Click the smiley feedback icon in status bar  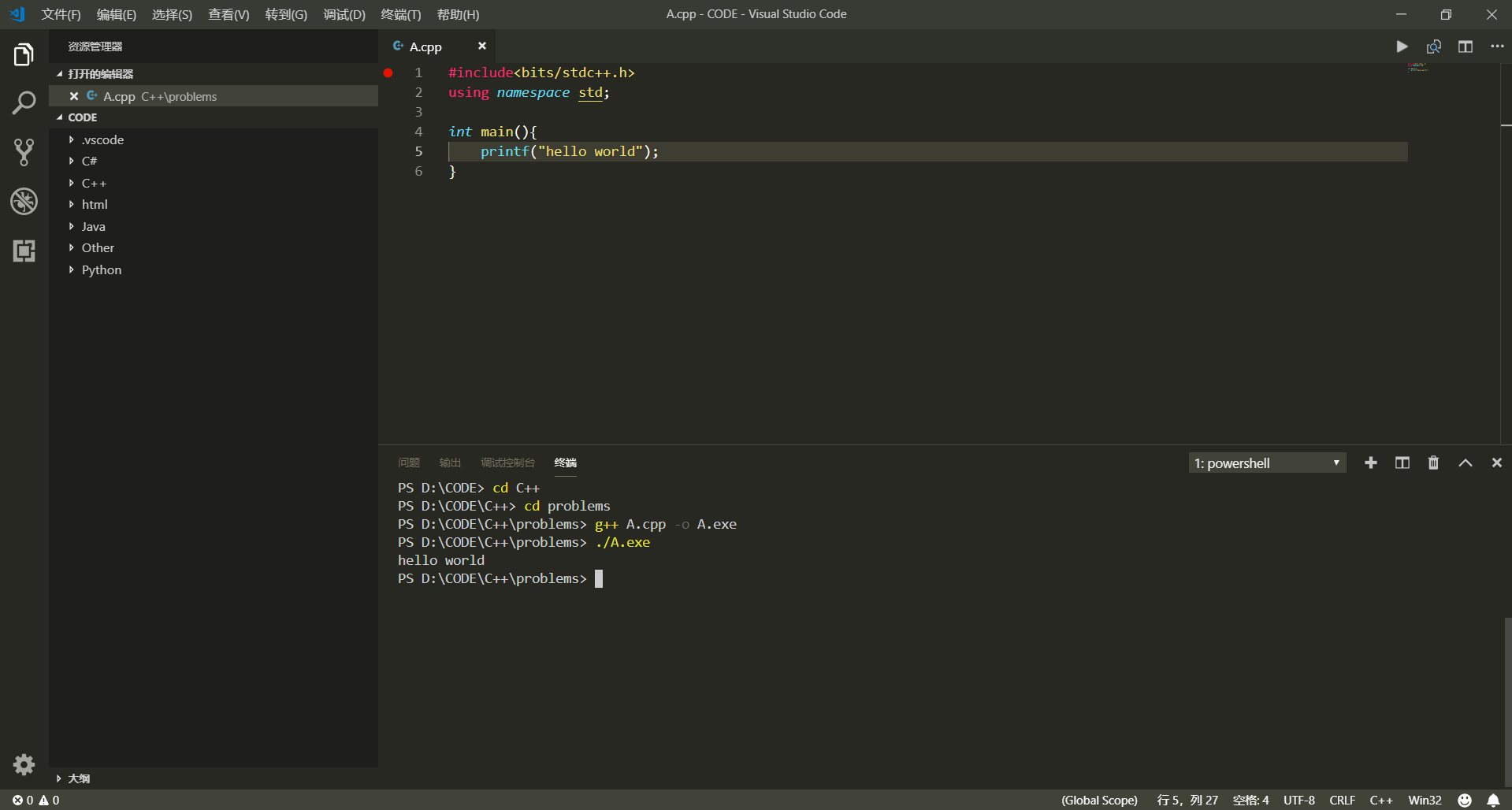[x=1465, y=800]
